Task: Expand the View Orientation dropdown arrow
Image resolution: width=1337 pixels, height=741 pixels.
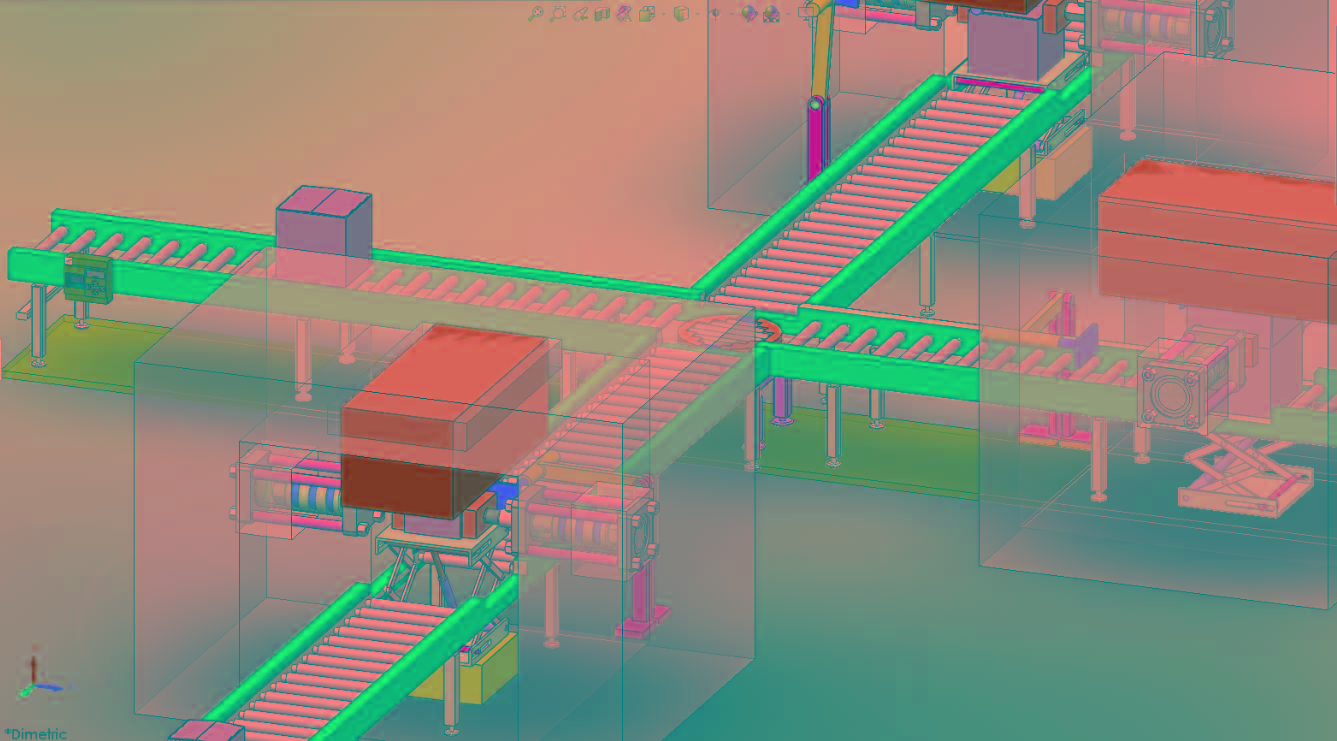Action: [x=664, y=13]
